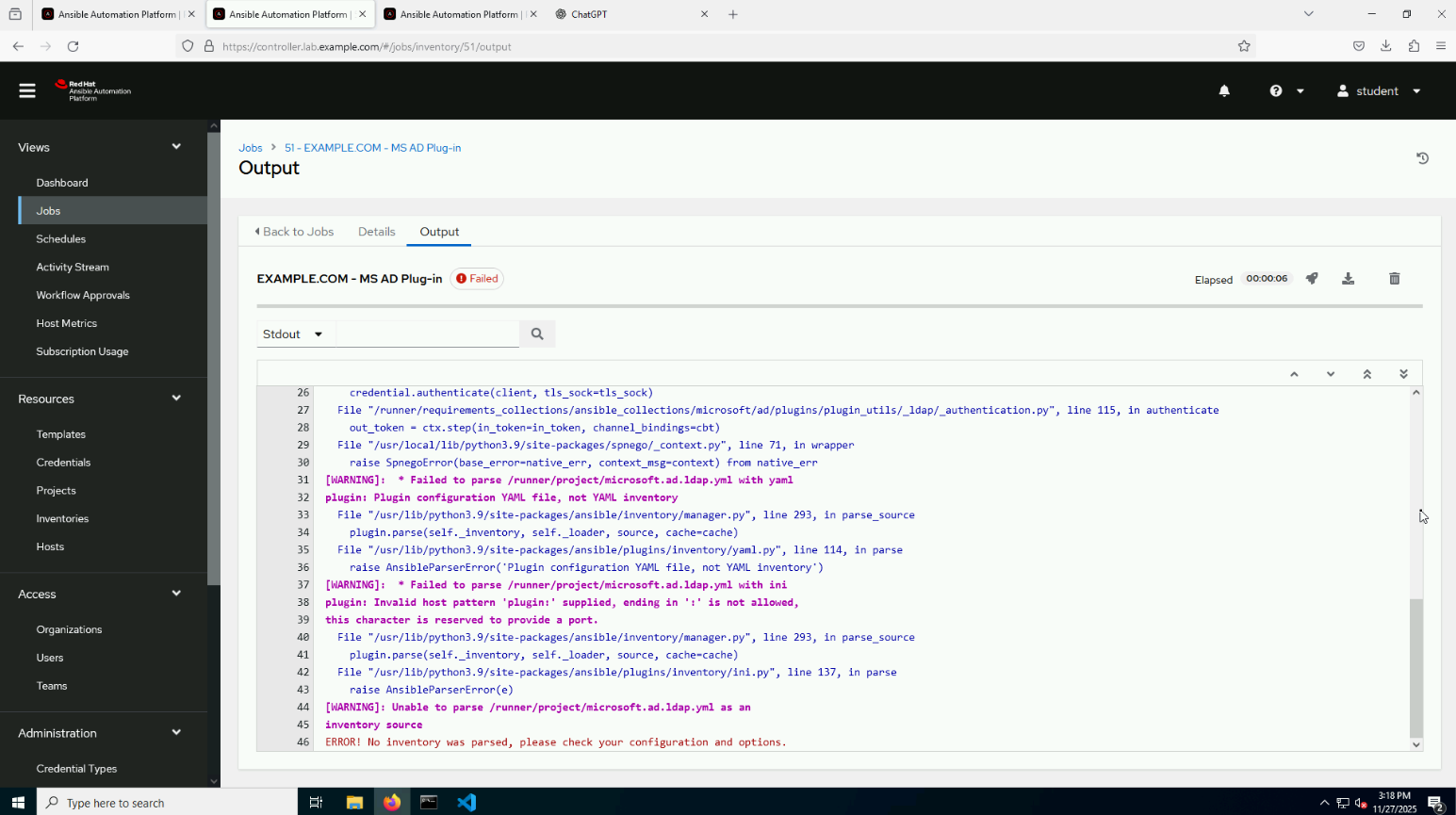
Task: Click the Windows taskbar search box
Action: pos(167,803)
